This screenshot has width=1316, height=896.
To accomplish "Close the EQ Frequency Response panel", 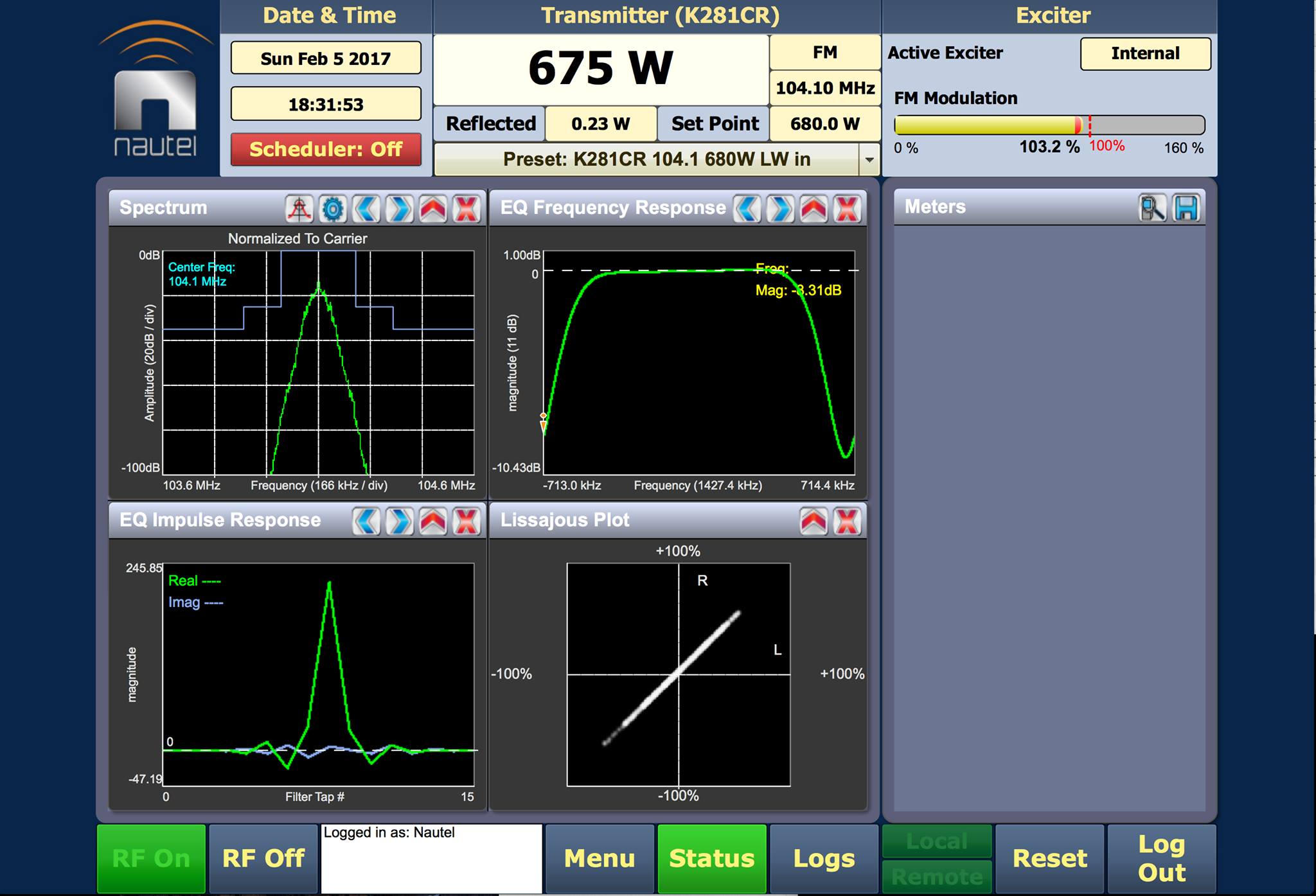I will pos(848,209).
